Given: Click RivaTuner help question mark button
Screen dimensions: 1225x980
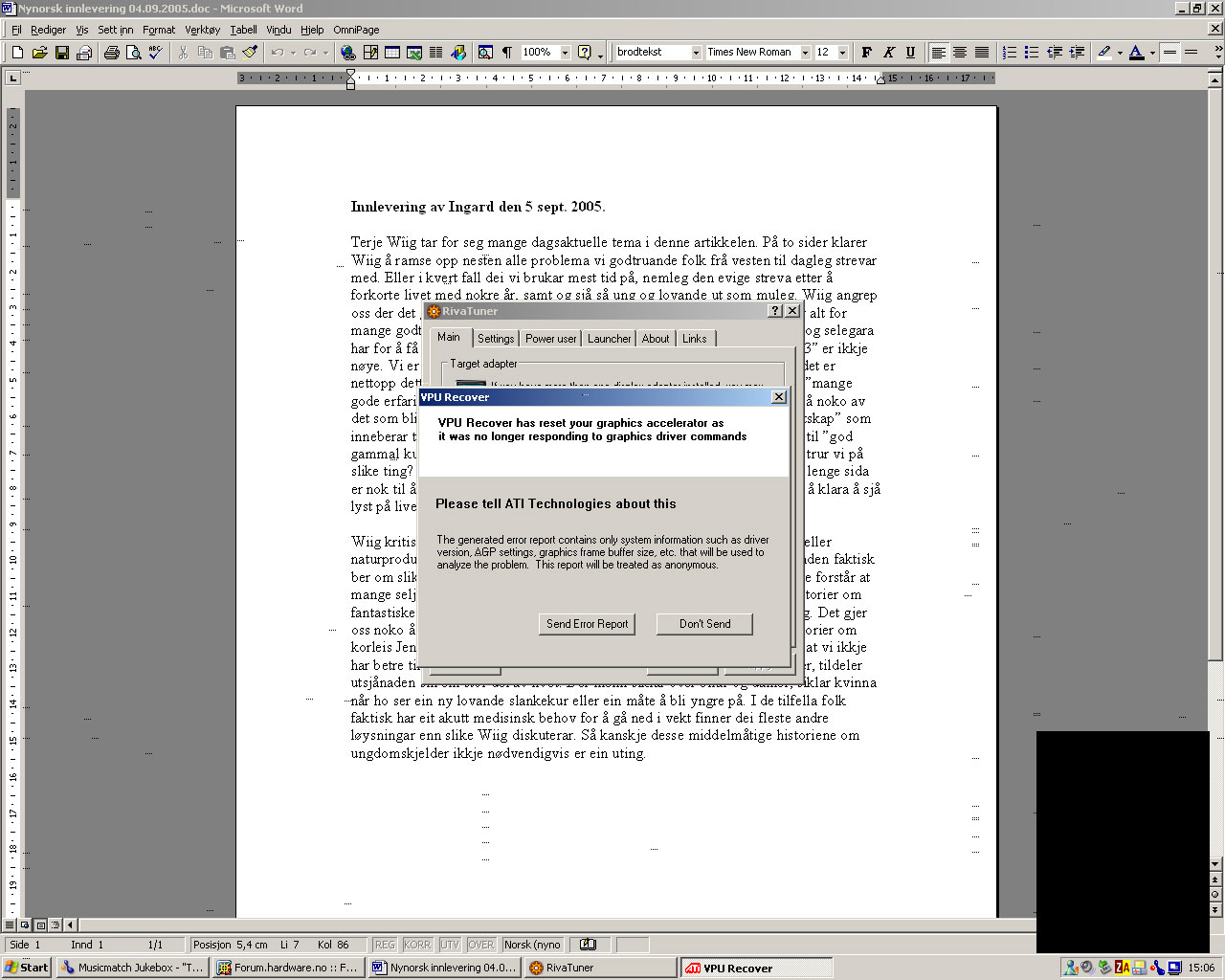Looking at the screenshot, I should [x=775, y=311].
